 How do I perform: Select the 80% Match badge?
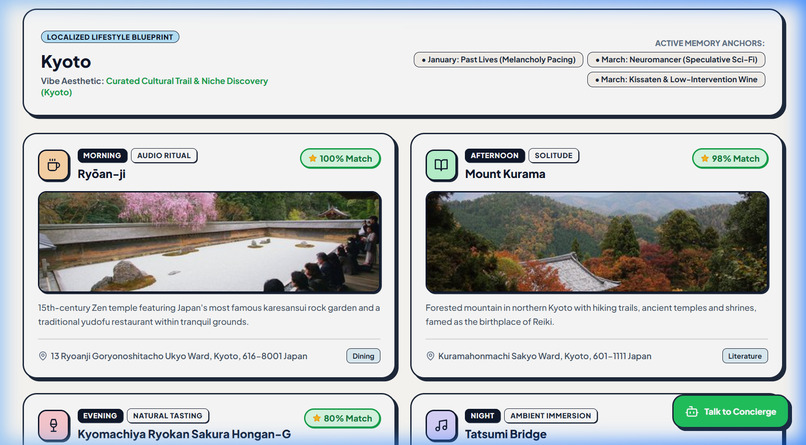(342, 418)
